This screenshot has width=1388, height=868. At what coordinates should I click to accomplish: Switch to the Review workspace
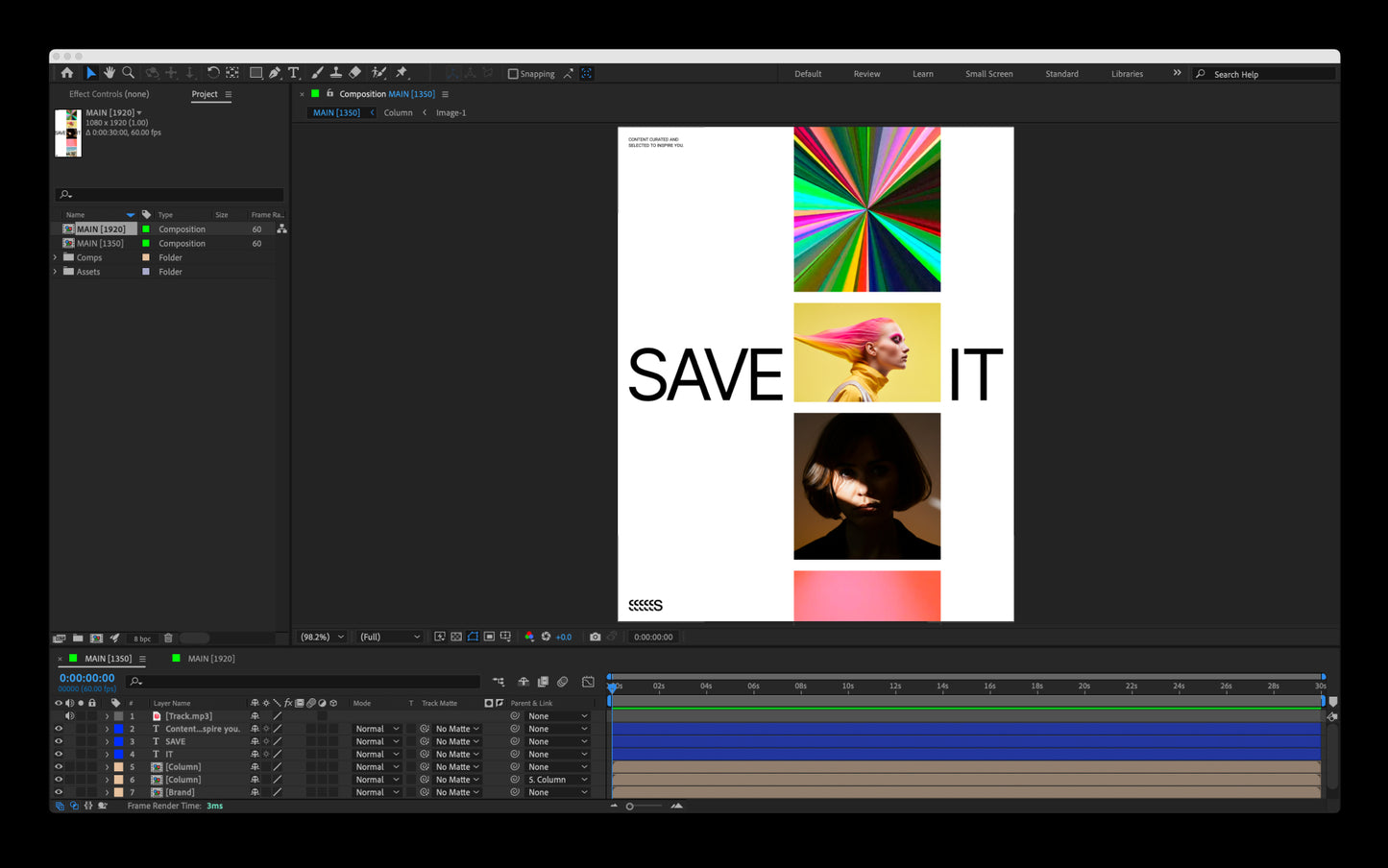866,74
